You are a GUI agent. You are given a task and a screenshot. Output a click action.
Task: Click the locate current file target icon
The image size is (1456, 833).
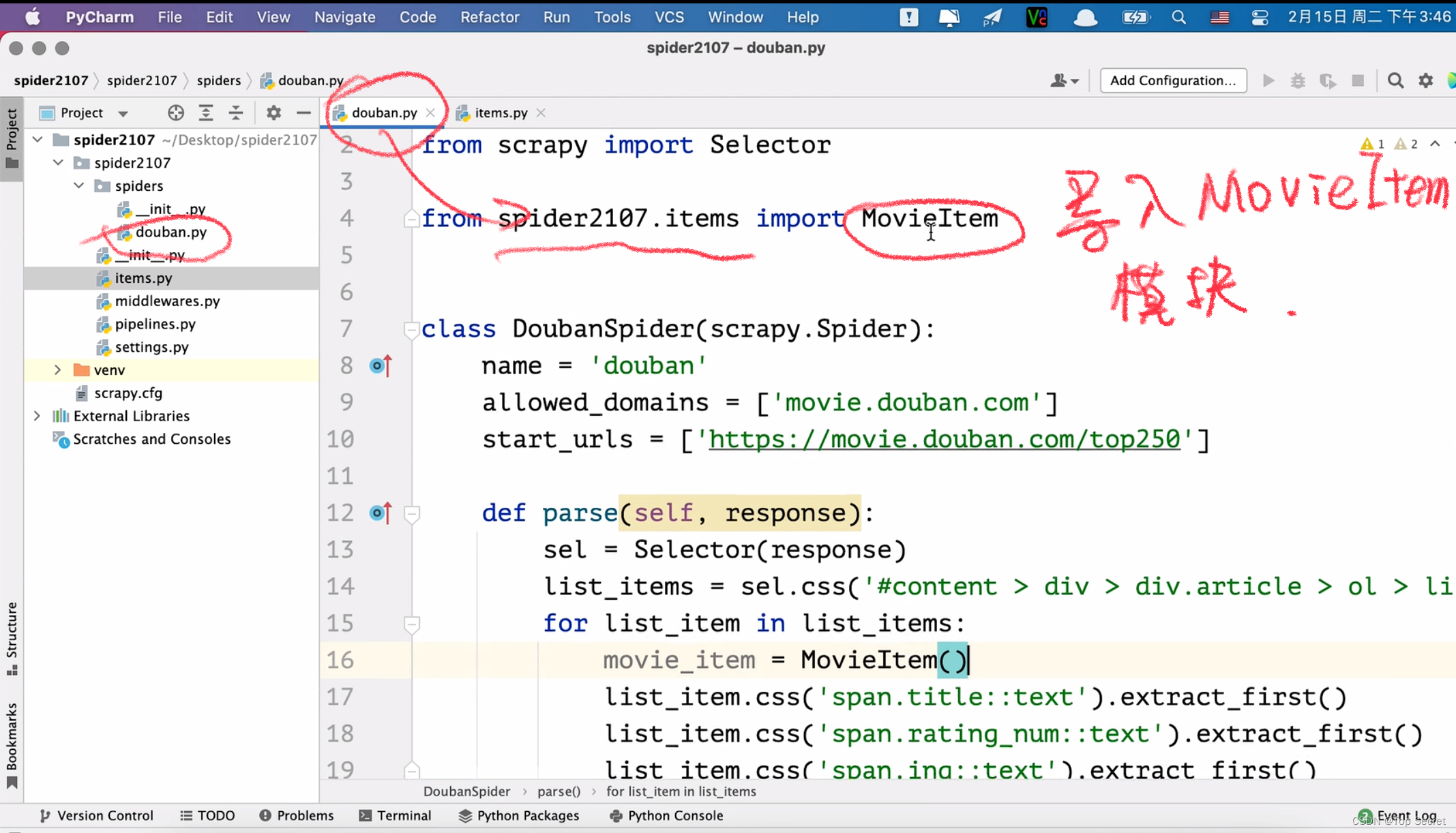175,113
